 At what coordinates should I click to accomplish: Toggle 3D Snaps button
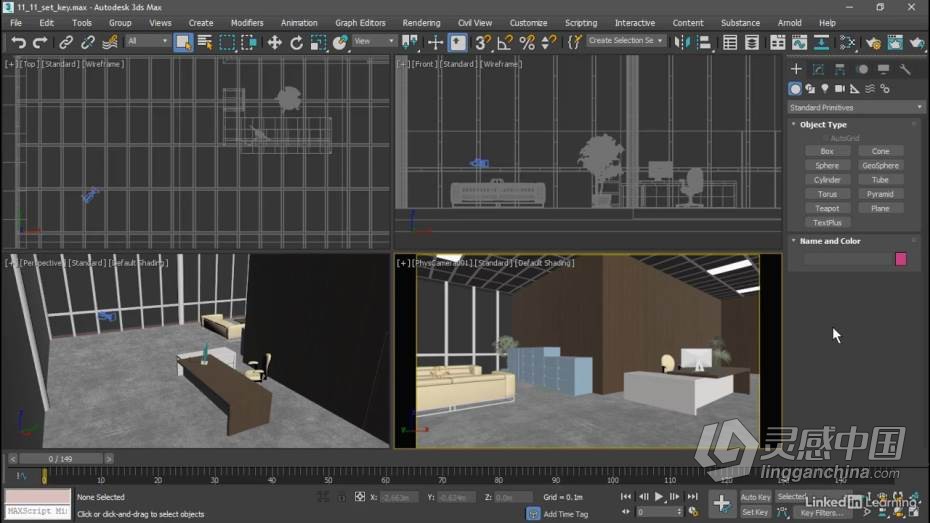pos(482,42)
